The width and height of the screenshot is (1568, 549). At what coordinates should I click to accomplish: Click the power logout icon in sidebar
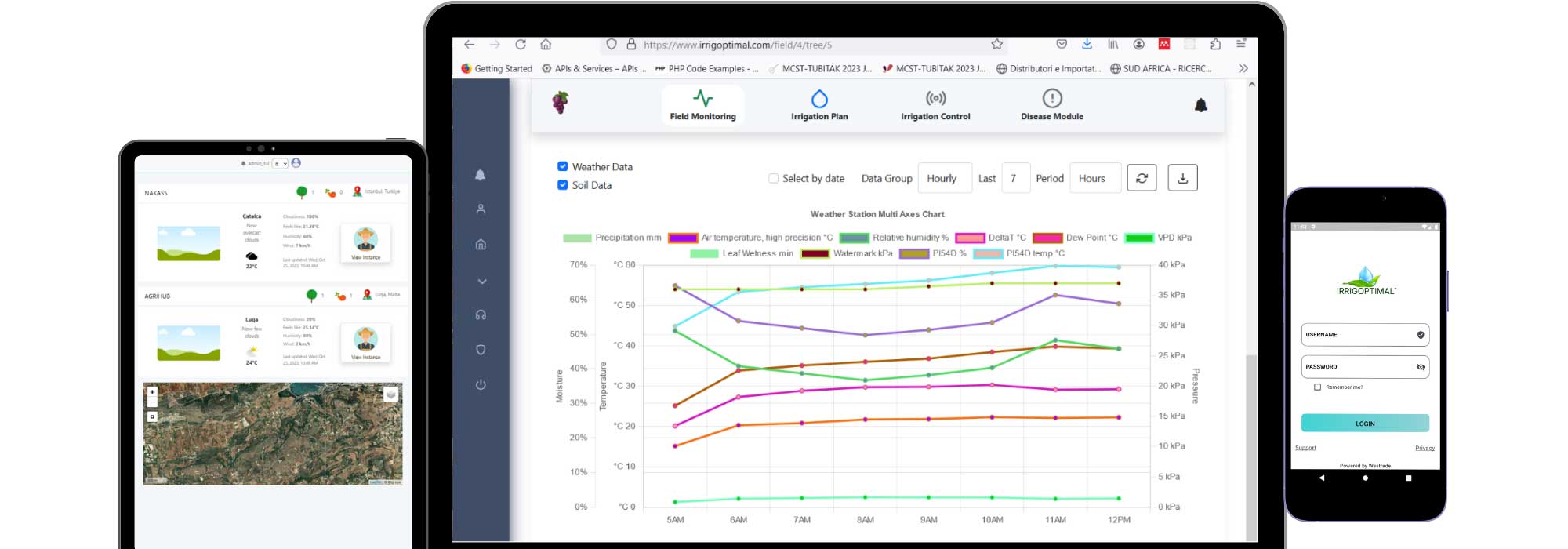point(481,384)
